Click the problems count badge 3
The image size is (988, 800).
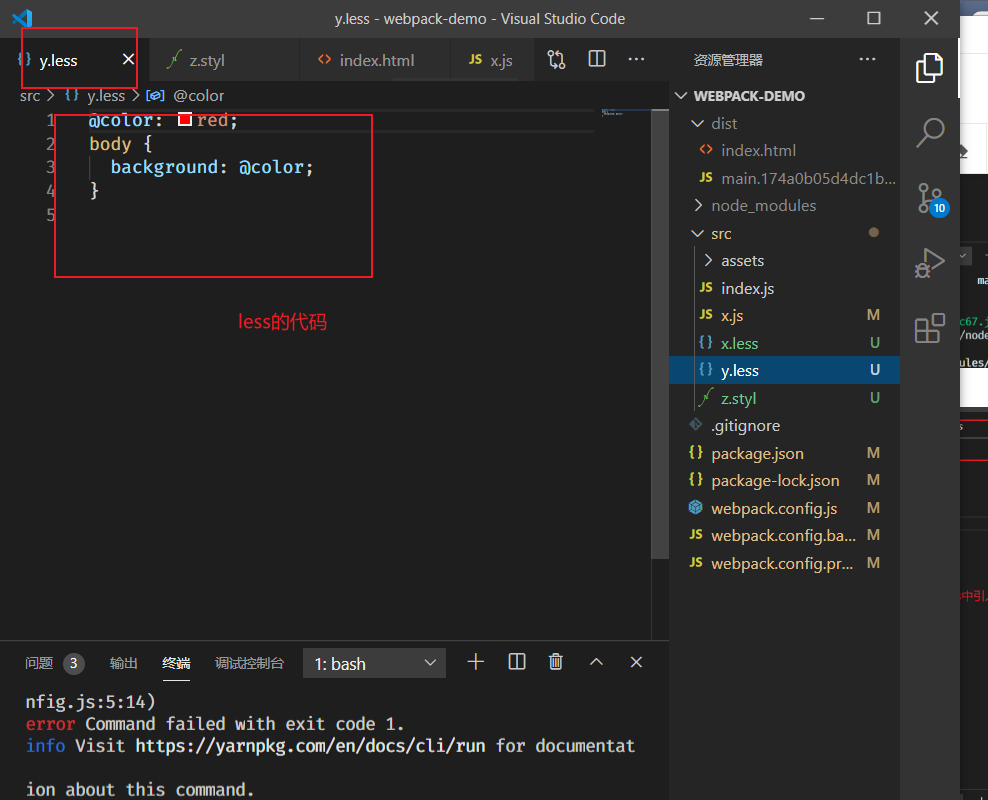(x=74, y=663)
